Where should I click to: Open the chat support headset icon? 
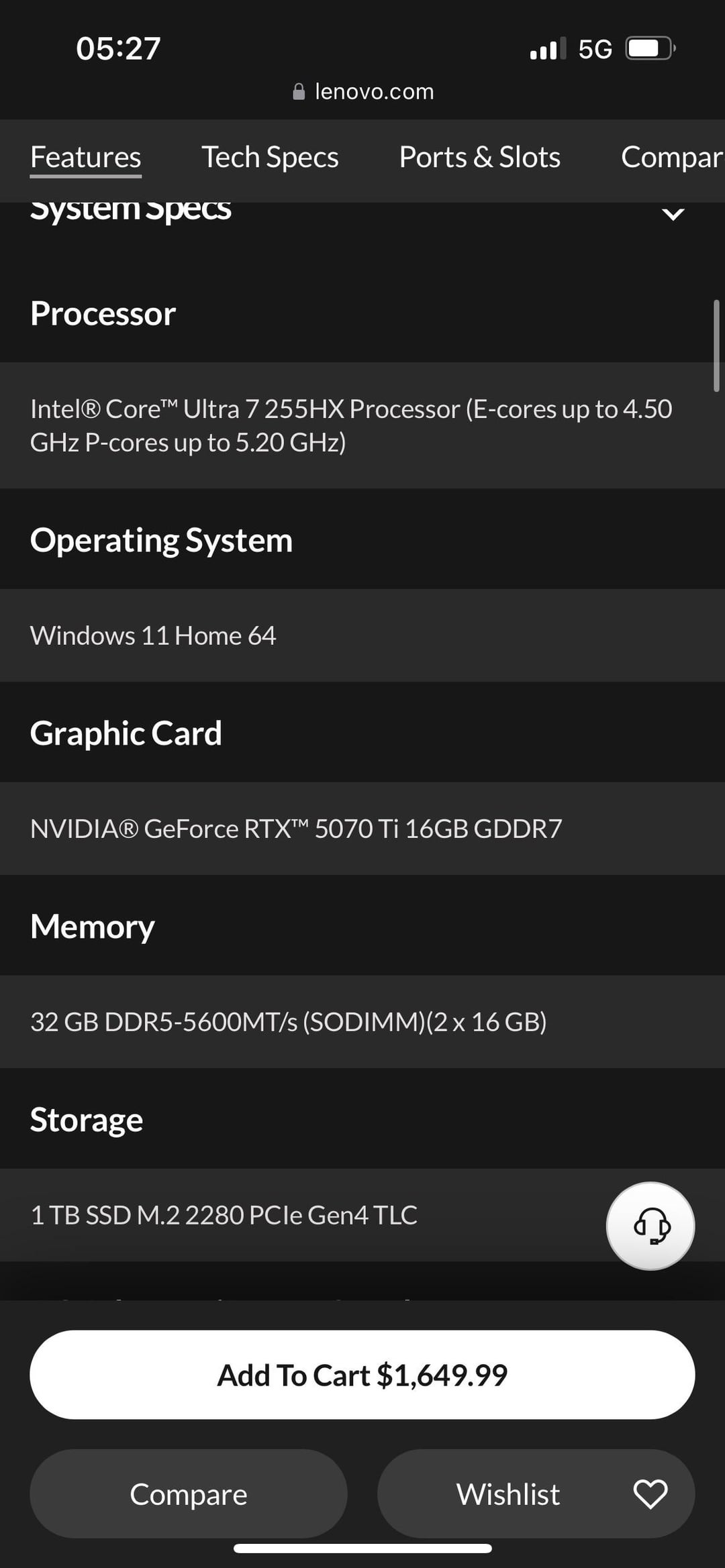point(650,1226)
